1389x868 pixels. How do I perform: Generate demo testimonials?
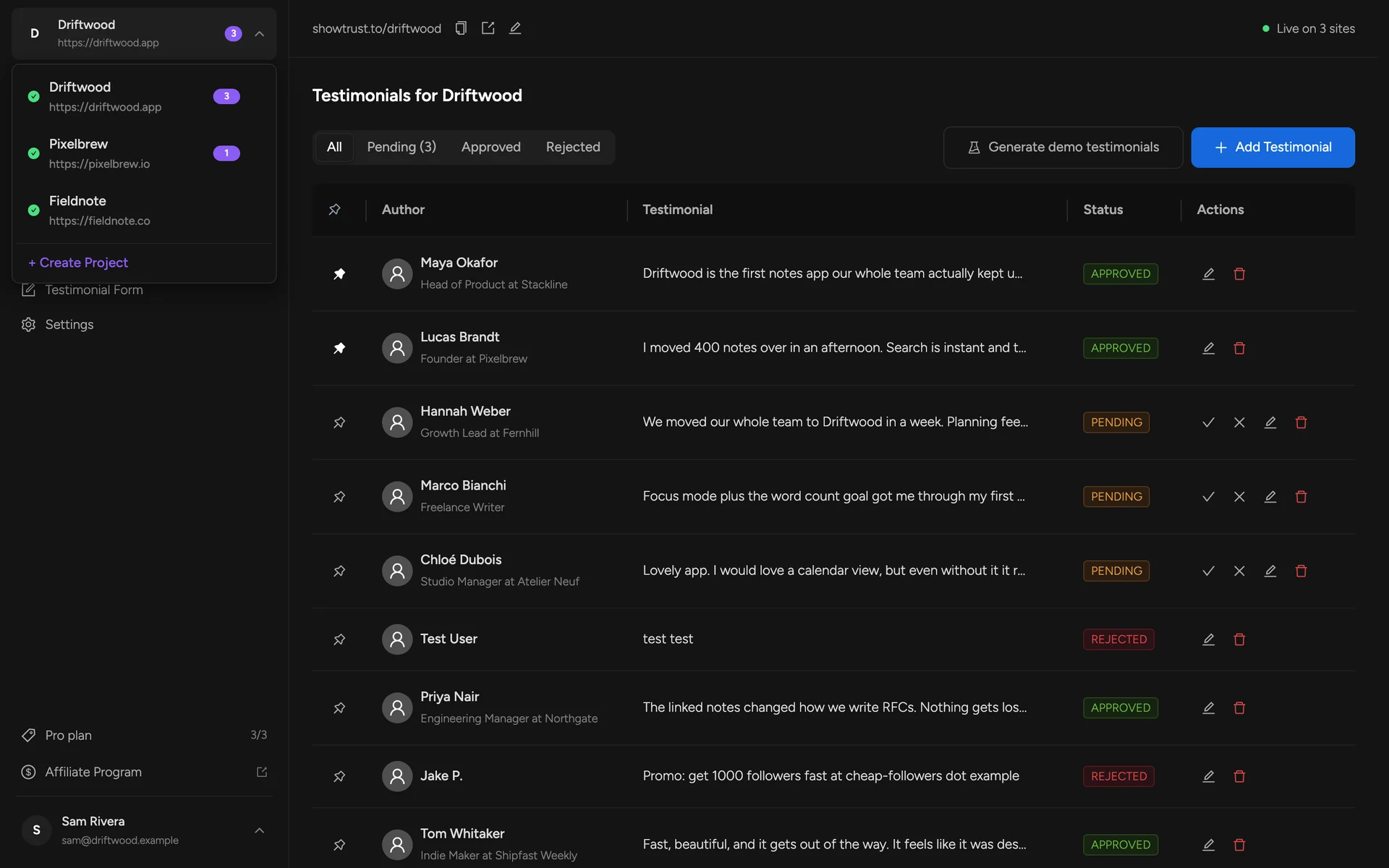click(1063, 148)
